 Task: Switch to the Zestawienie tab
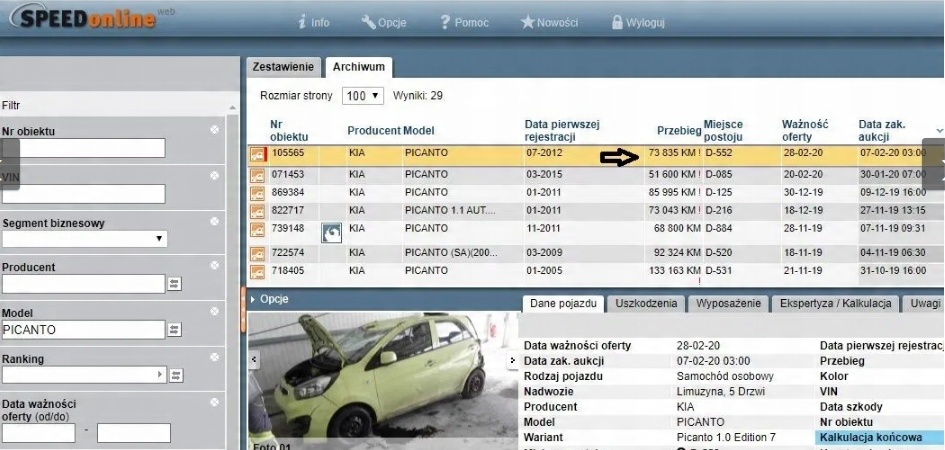pos(284,67)
